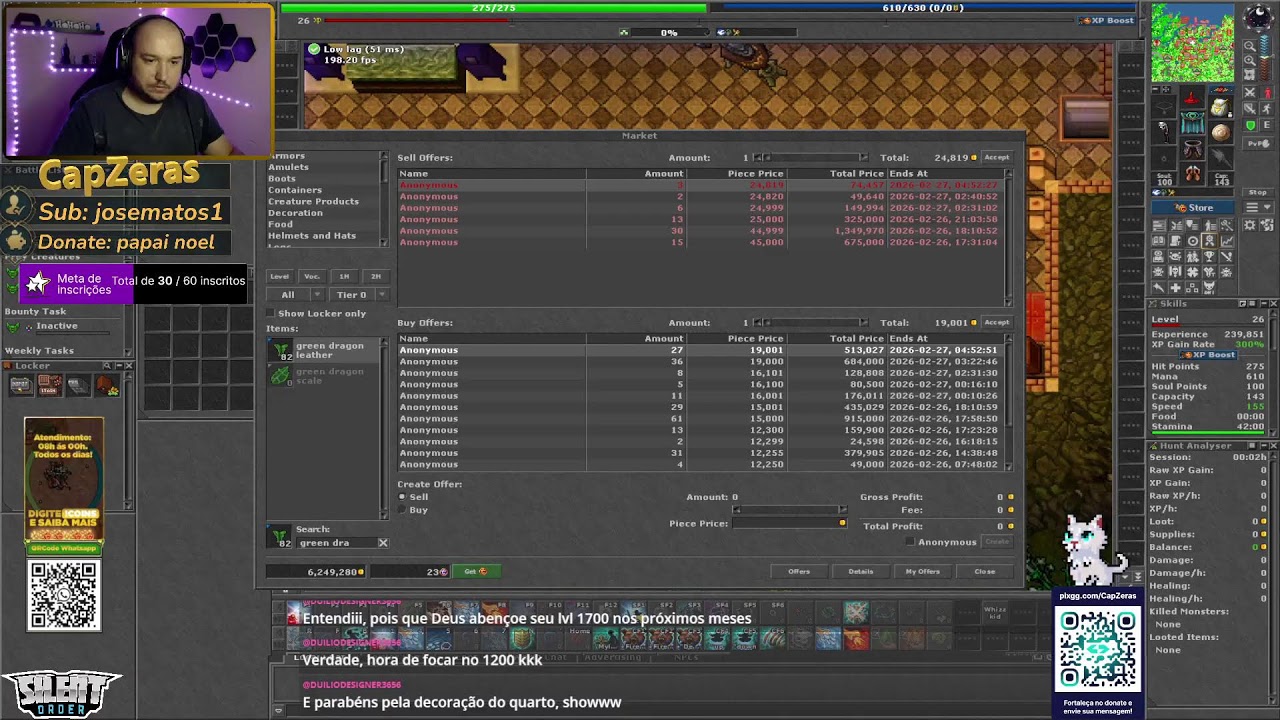This screenshot has height=720, width=1280.
Task: Click the Get coins green button
Action: pyautogui.click(x=476, y=571)
